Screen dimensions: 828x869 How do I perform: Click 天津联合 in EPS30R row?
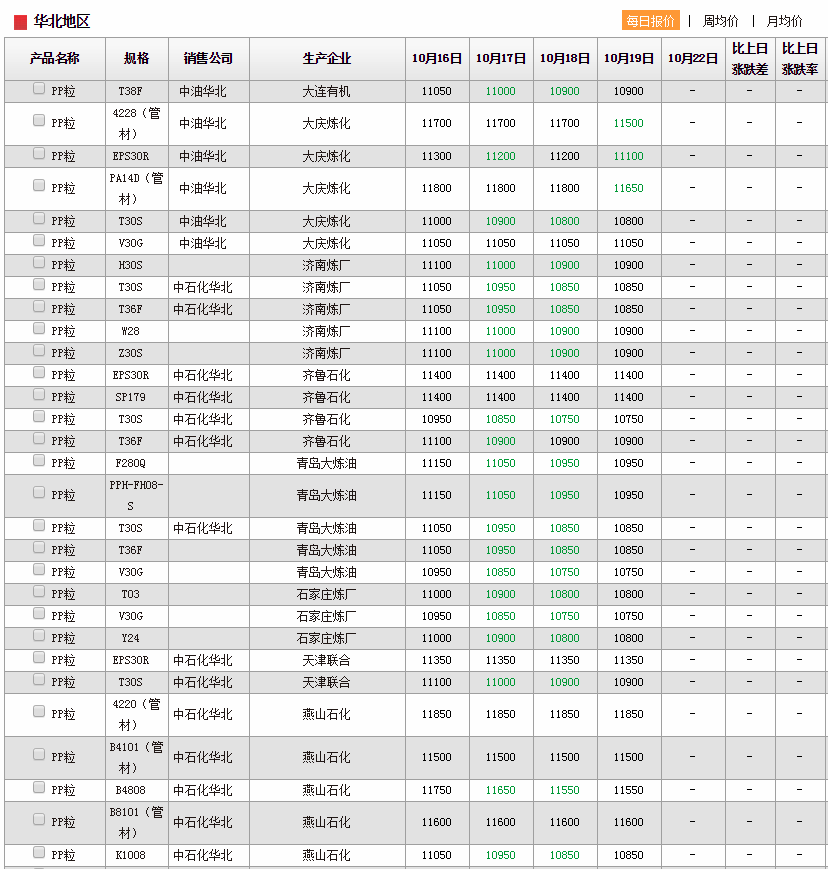[x=326, y=661]
